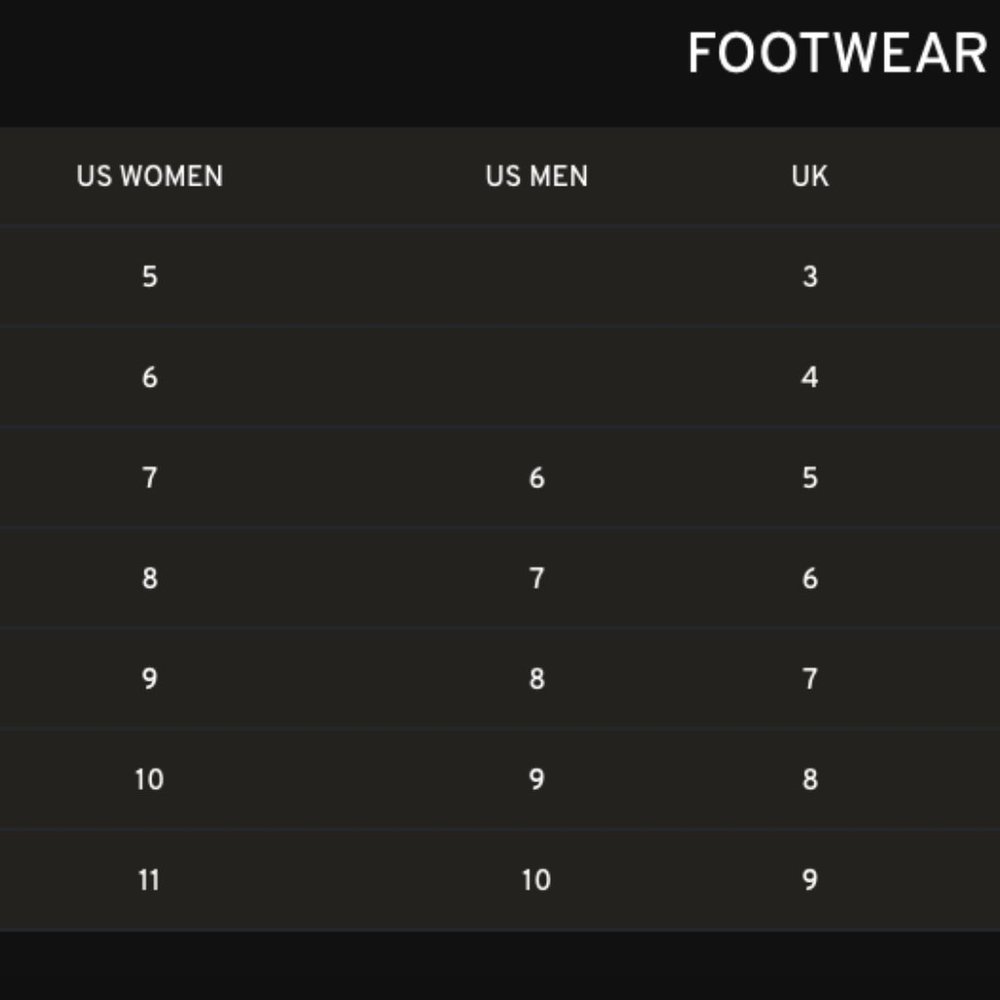Click UK size 3 cell
The height and width of the screenshot is (1000, 1000).
coord(810,277)
